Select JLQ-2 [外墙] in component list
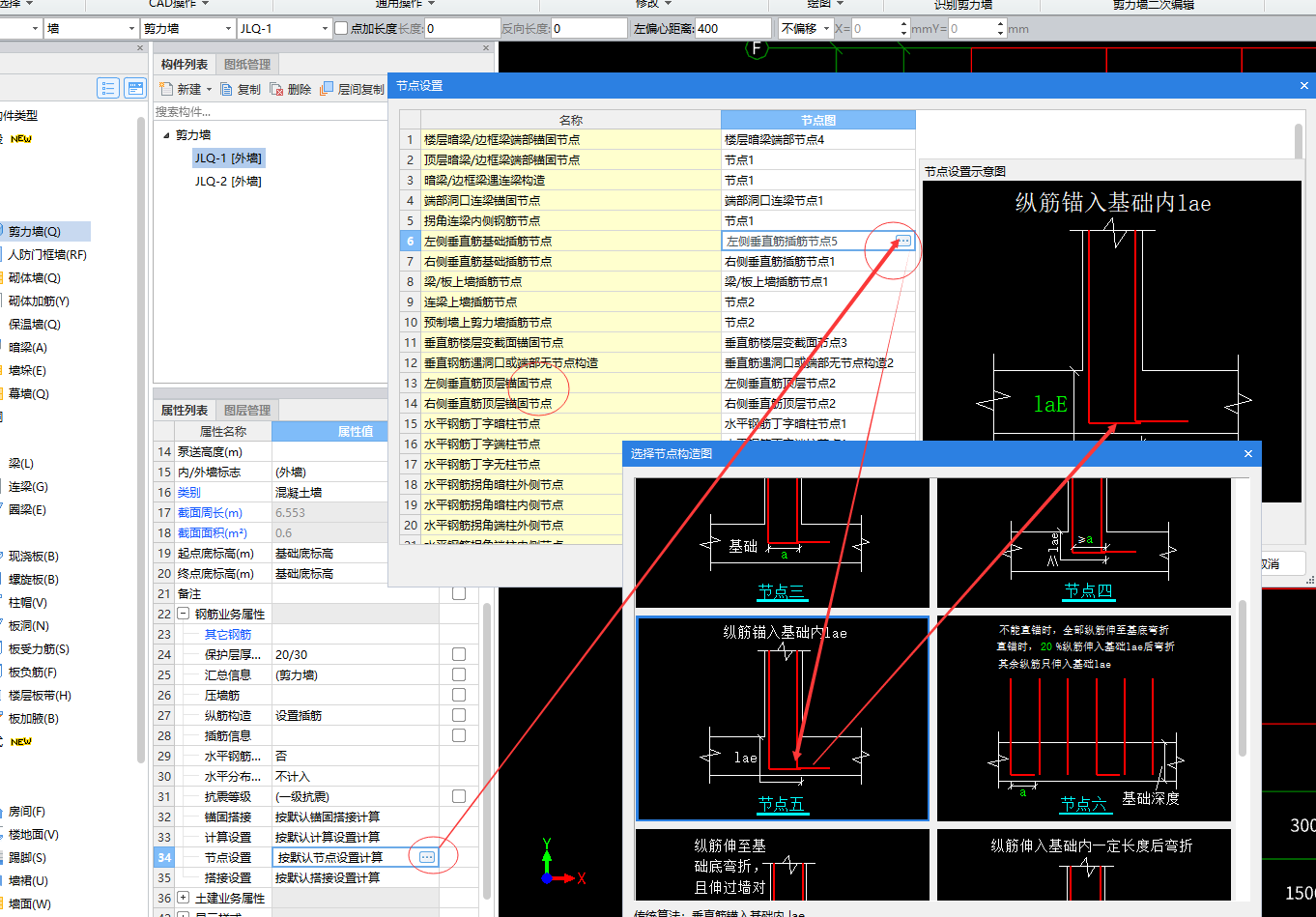Viewport: 1316px width, 917px height. click(228, 181)
